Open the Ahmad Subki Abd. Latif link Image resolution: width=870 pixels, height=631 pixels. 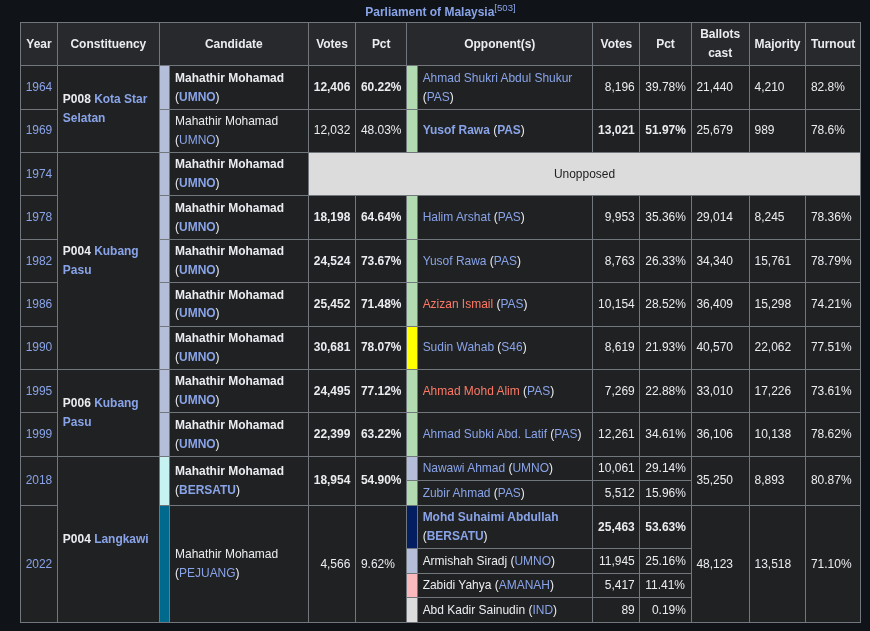pos(484,434)
